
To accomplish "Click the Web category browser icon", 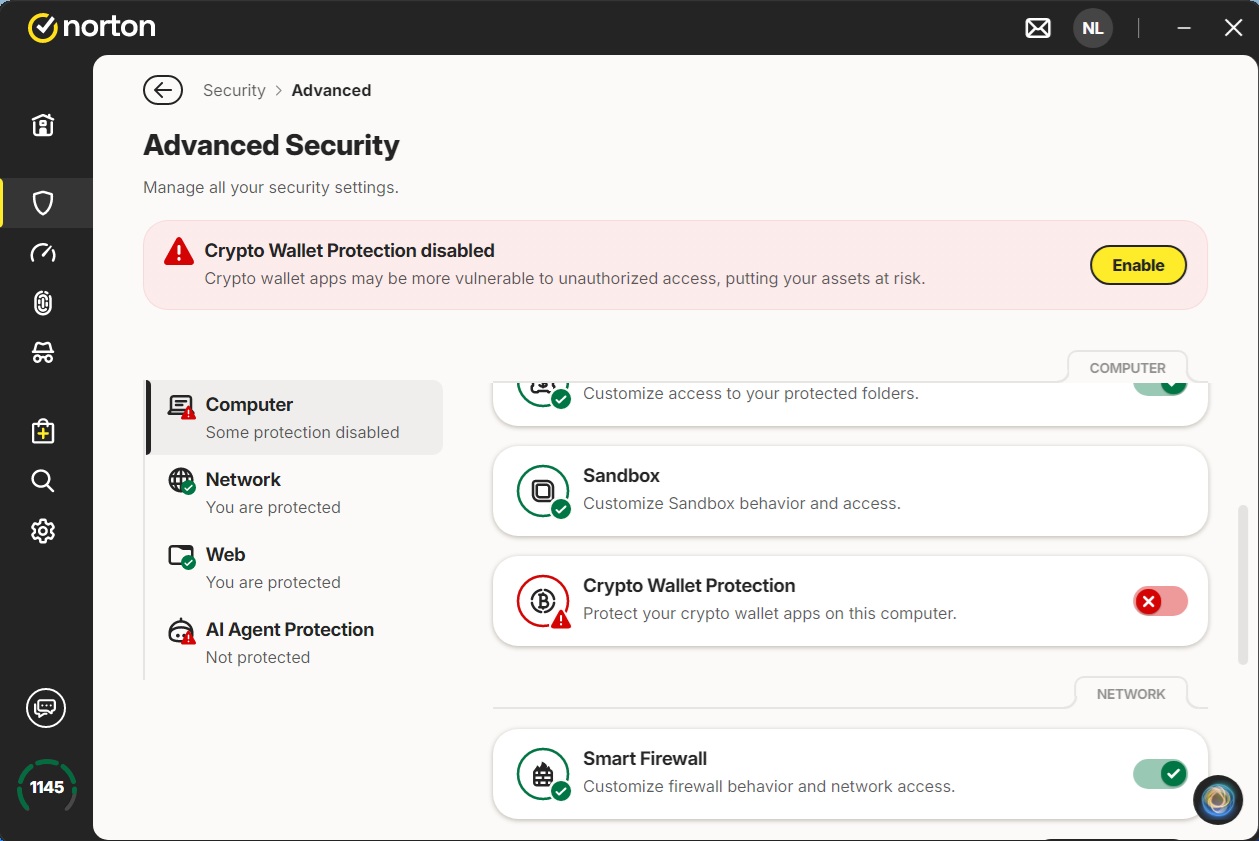I will coord(181,556).
